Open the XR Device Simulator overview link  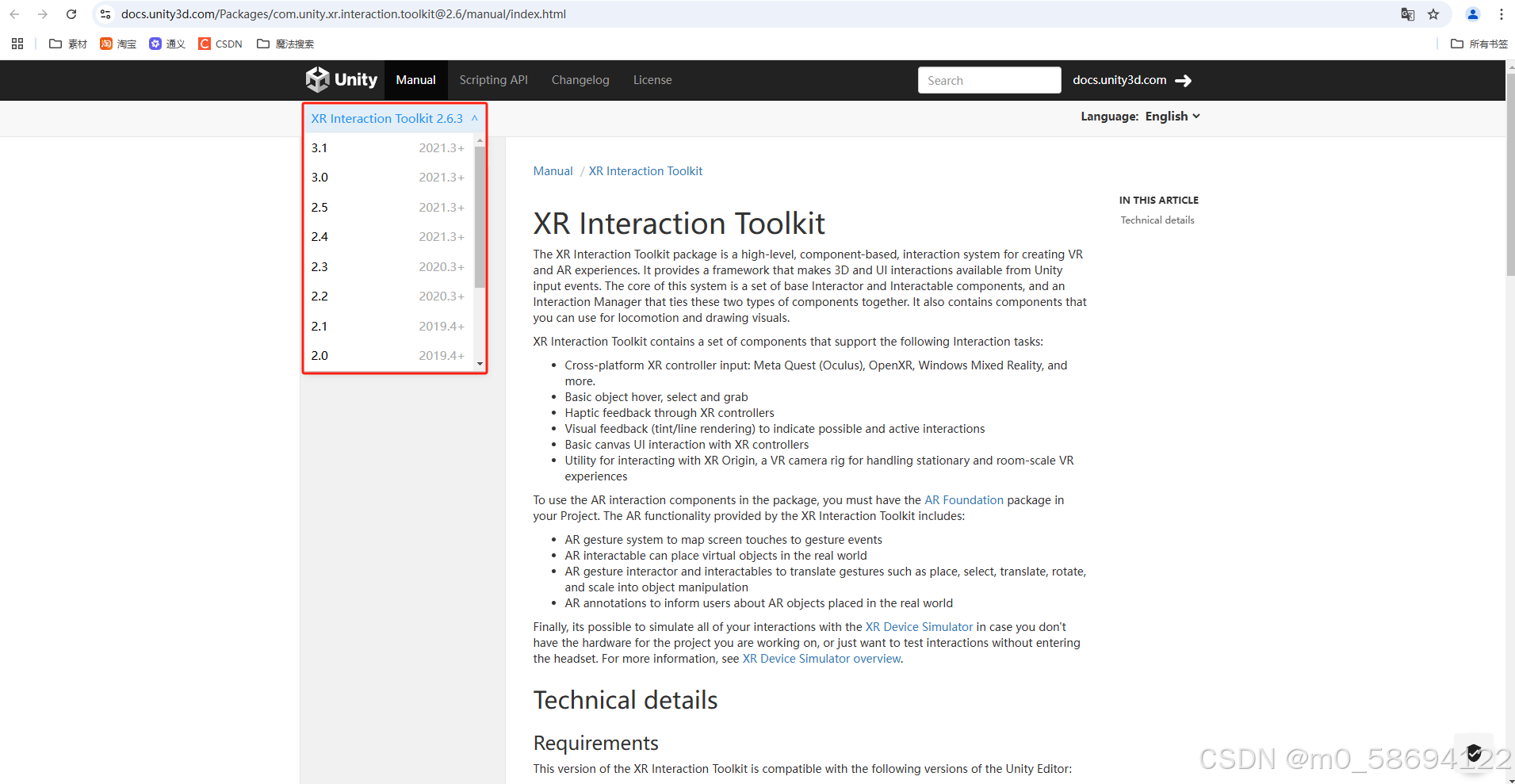pyautogui.click(x=821, y=658)
